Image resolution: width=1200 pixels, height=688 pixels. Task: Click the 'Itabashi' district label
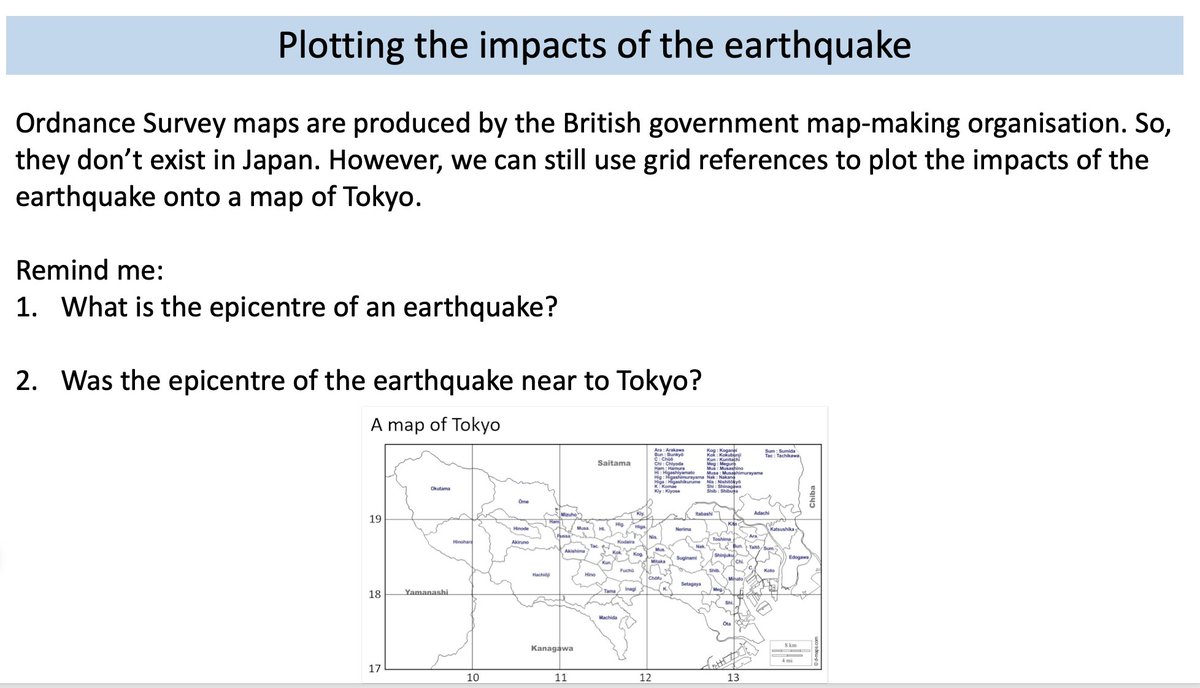tap(704, 513)
